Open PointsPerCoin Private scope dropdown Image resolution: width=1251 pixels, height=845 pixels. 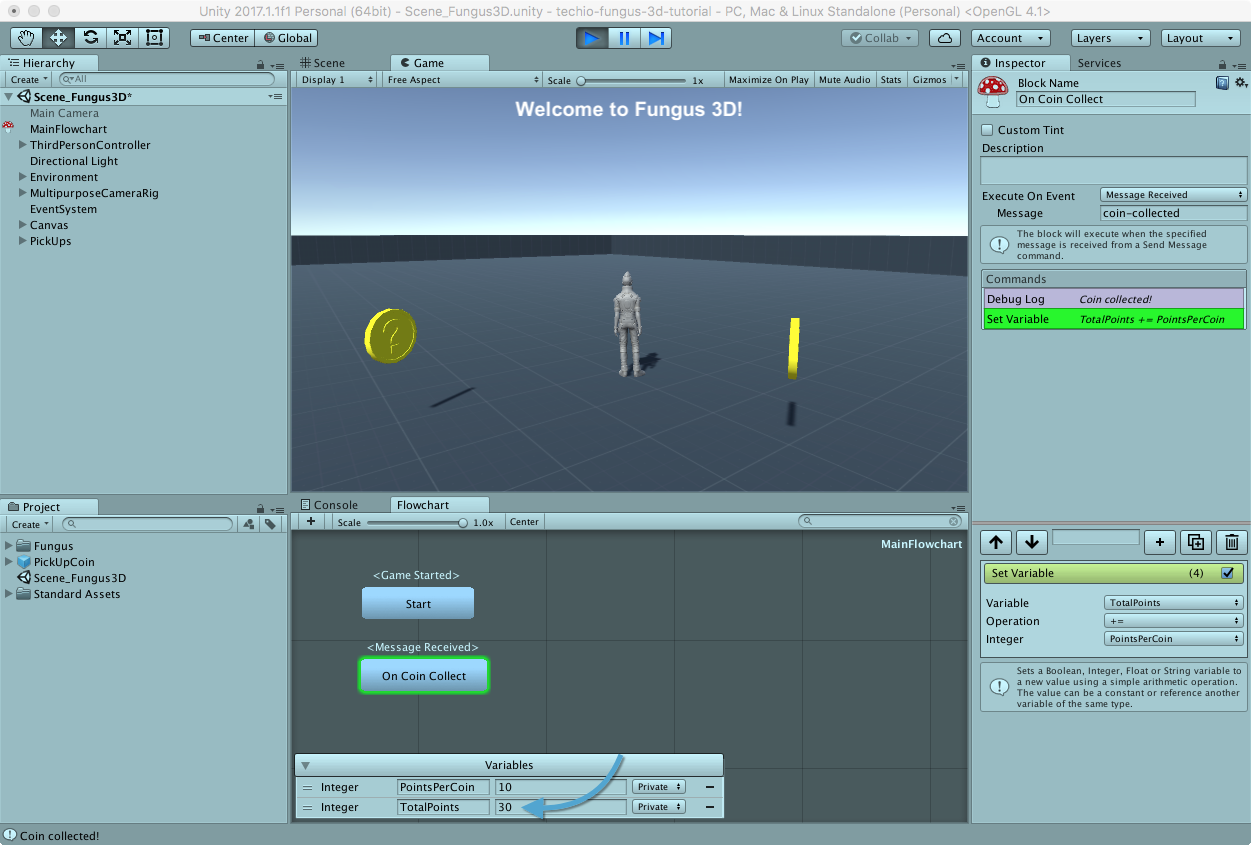[x=658, y=787]
